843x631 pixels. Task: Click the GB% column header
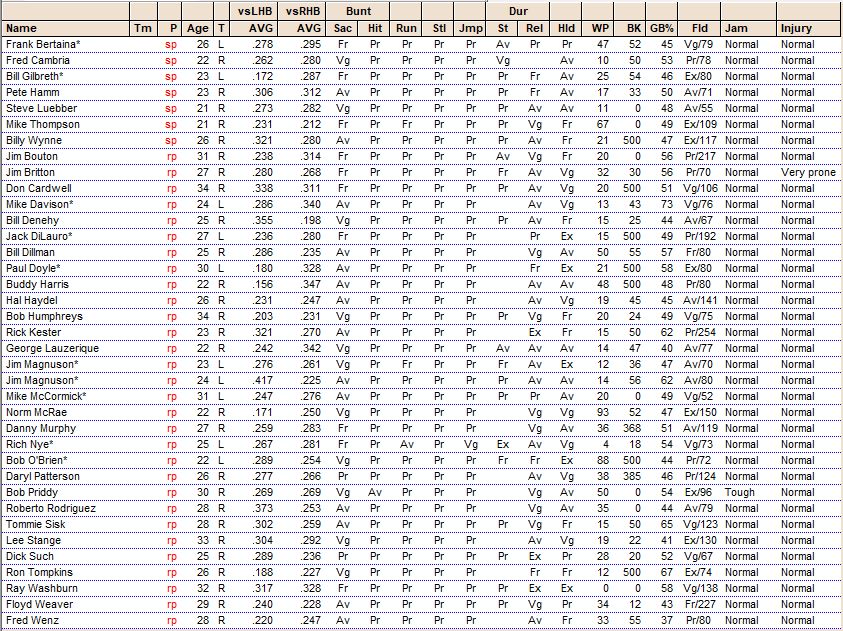pyautogui.click(x=660, y=28)
